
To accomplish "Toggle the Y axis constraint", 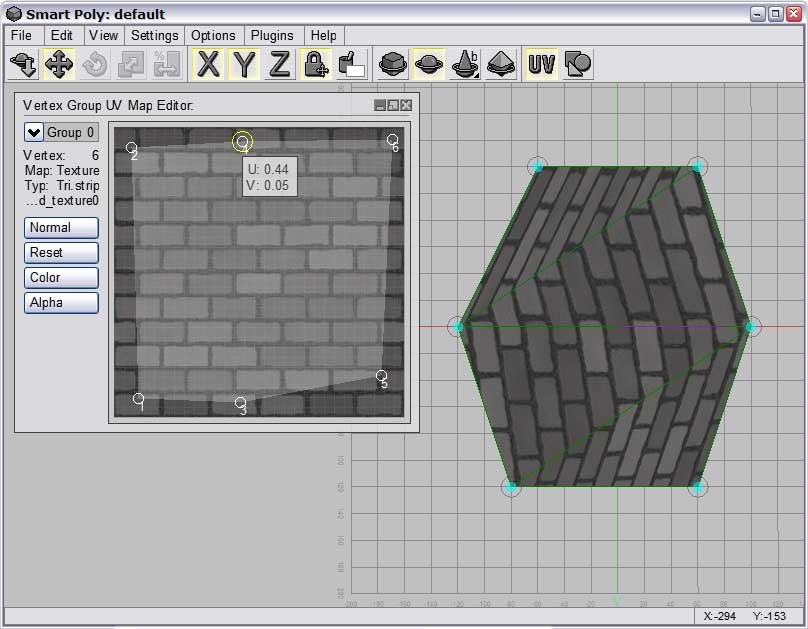I will click(x=244, y=64).
